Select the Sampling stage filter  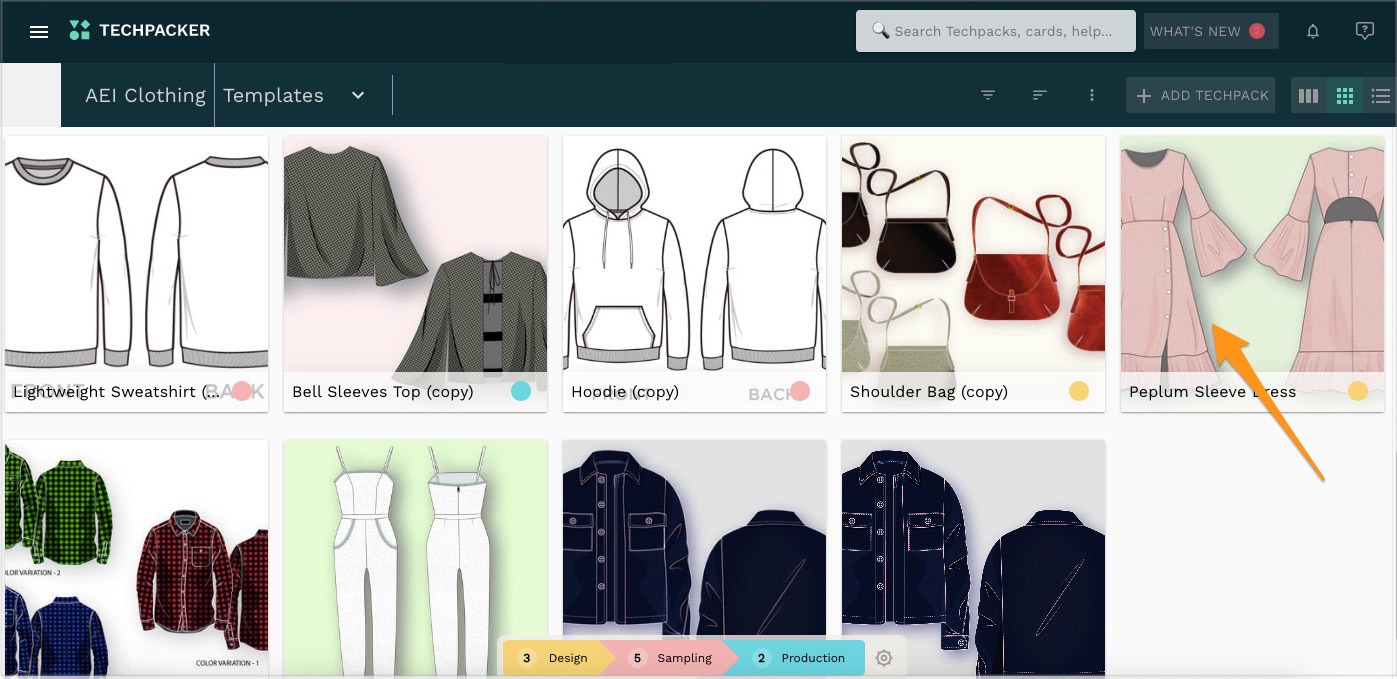click(673, 658)
